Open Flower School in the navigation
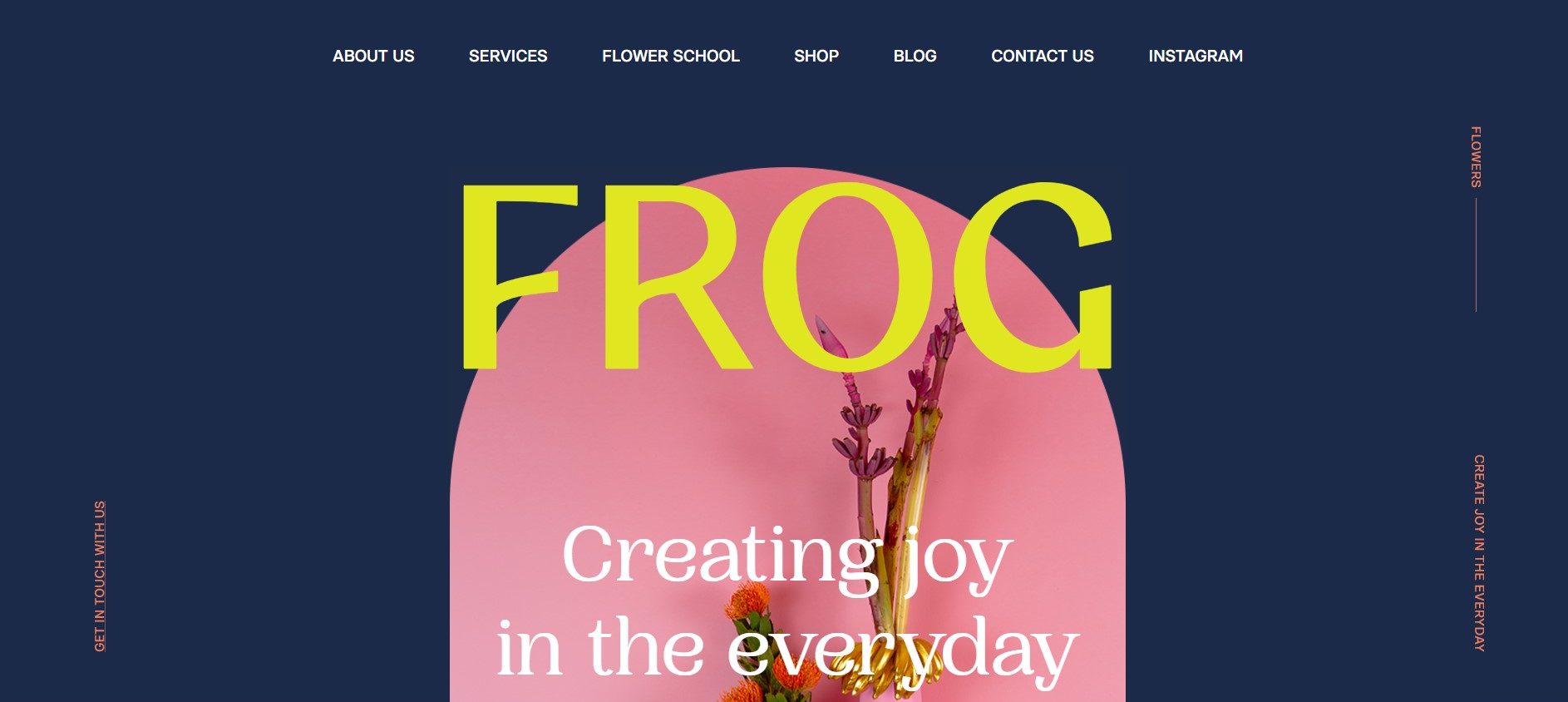Image resolution: width=1568 pixels, height=702 pixels. click(x=671, y=56)
